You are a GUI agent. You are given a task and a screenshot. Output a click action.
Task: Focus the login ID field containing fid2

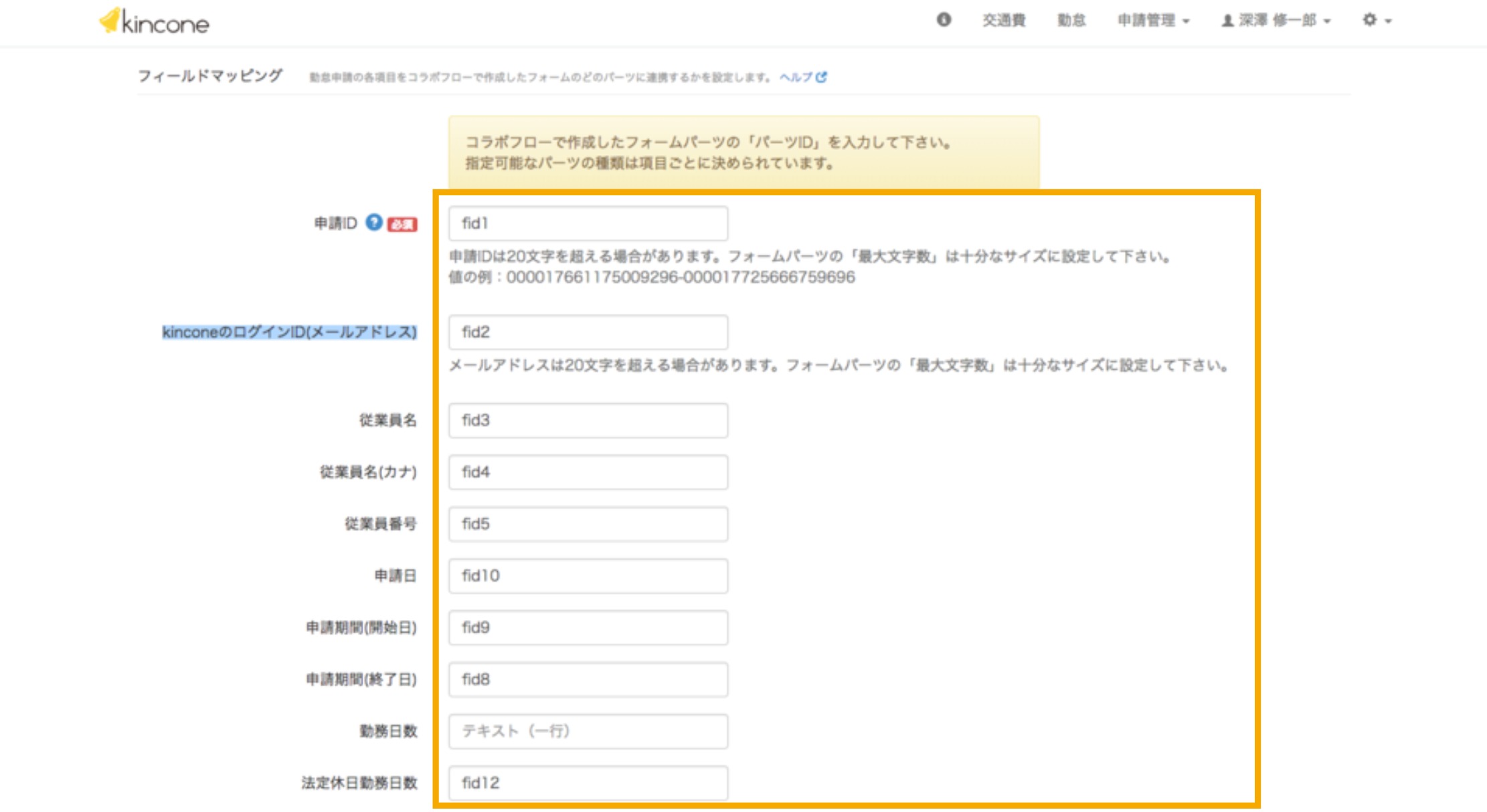point(588,332)
